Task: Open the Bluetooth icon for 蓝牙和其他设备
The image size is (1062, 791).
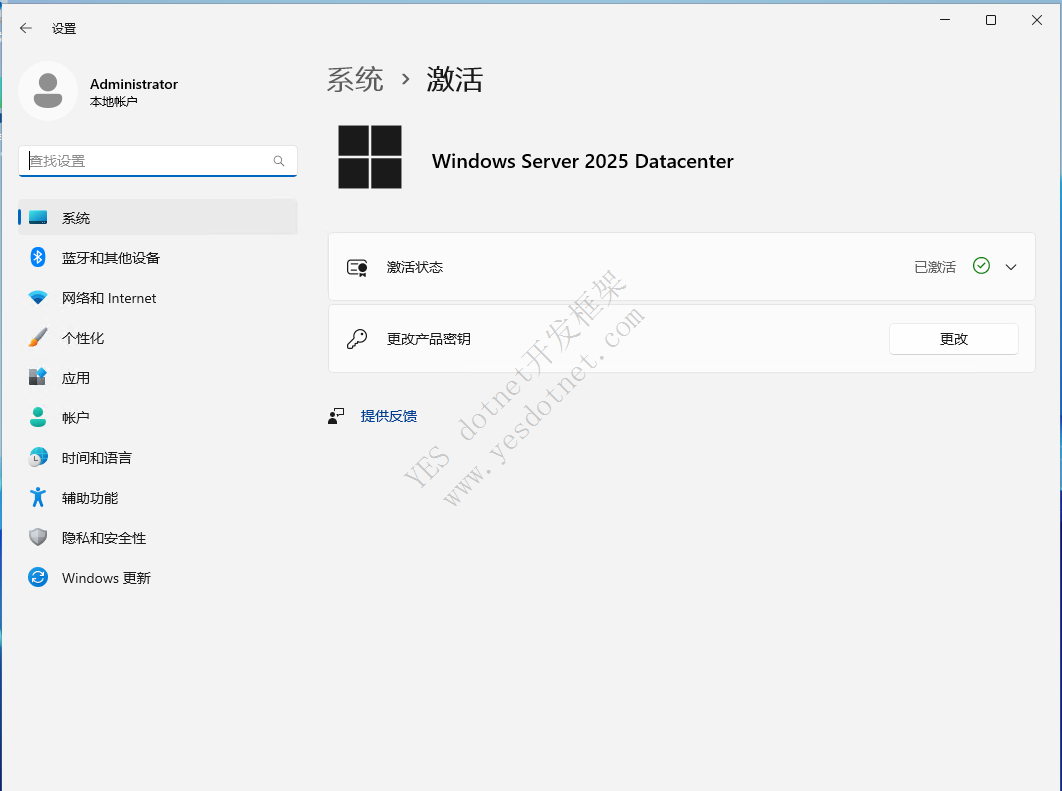Action: pos(38,257)
